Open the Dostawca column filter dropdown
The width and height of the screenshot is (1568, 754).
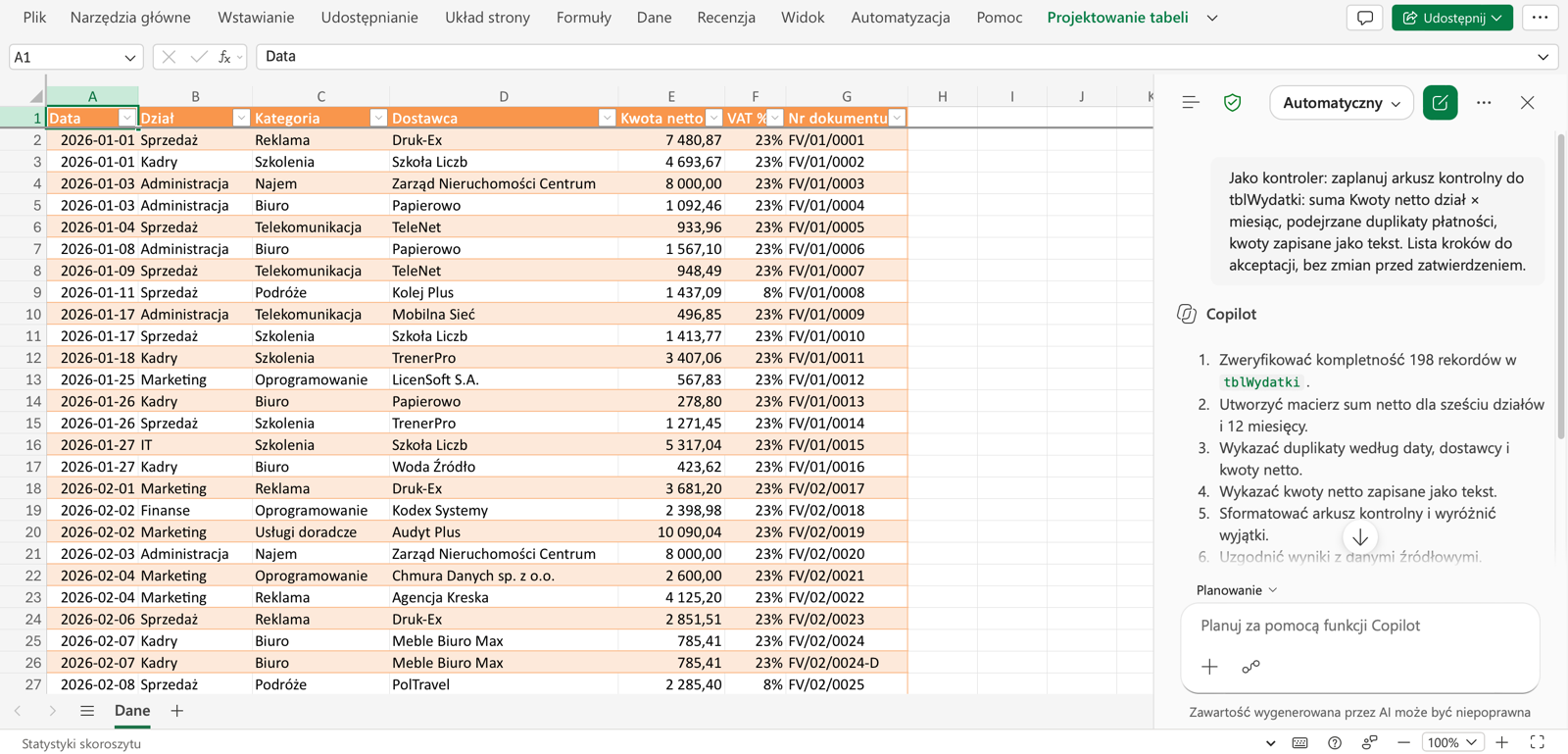coord(607,118)
